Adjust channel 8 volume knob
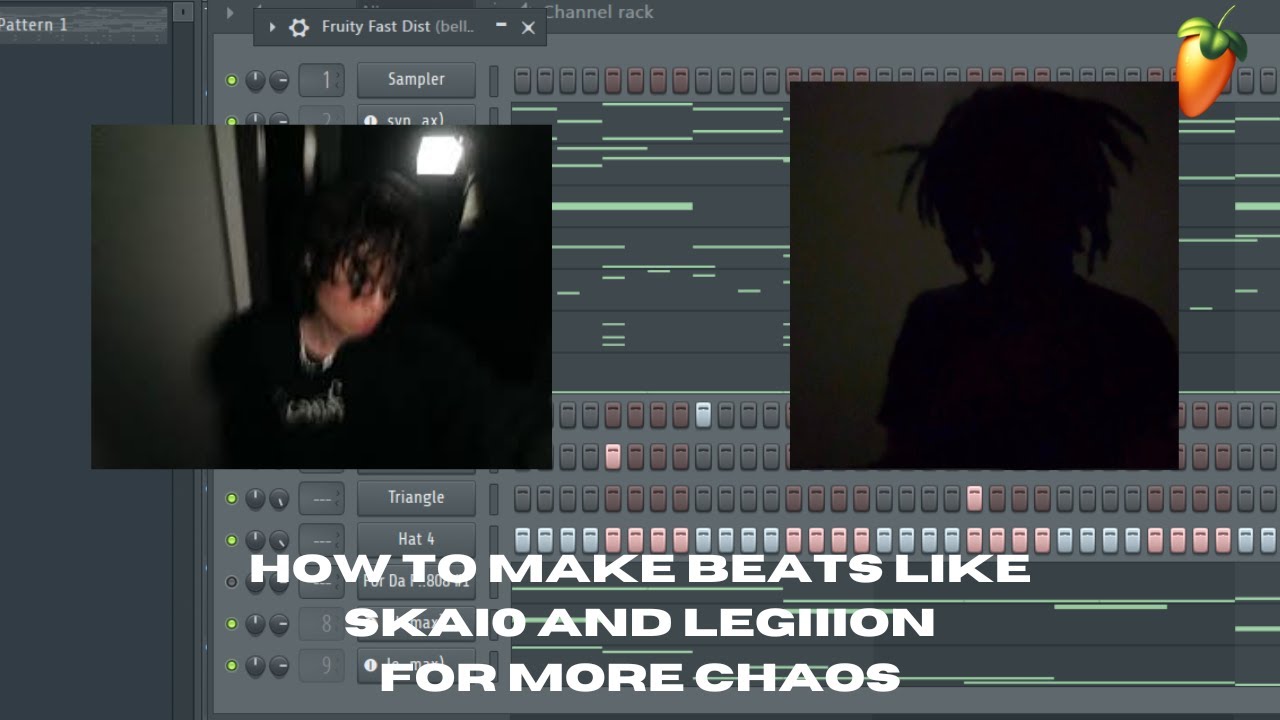 click(279, 624)
